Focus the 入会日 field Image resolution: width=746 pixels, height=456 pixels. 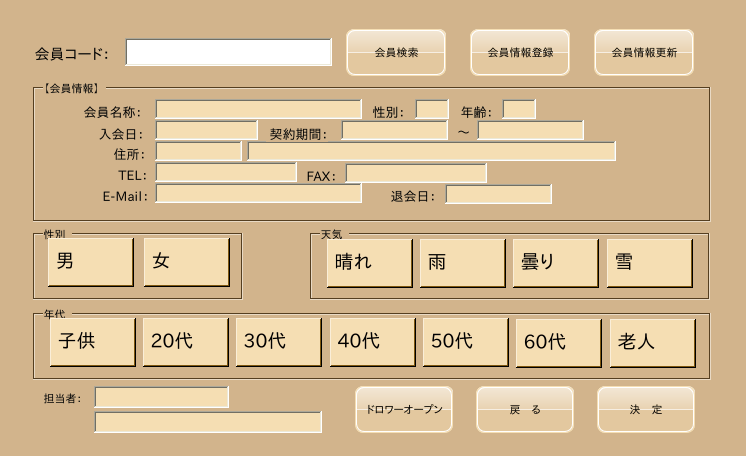tap(206, 130)
